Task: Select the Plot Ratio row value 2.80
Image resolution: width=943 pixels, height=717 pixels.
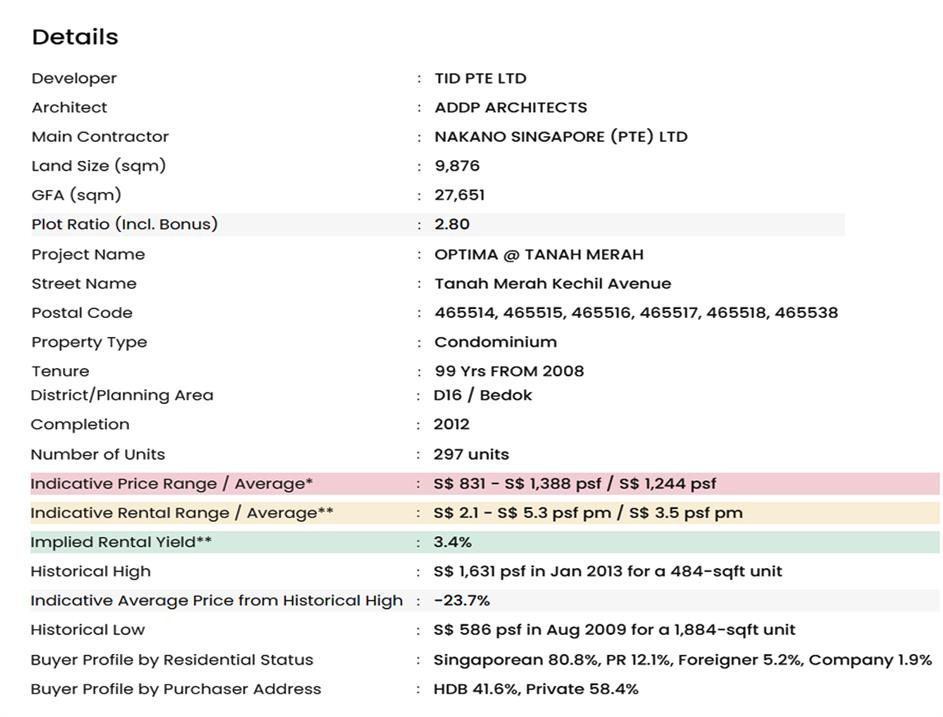Action: [452, 224]
